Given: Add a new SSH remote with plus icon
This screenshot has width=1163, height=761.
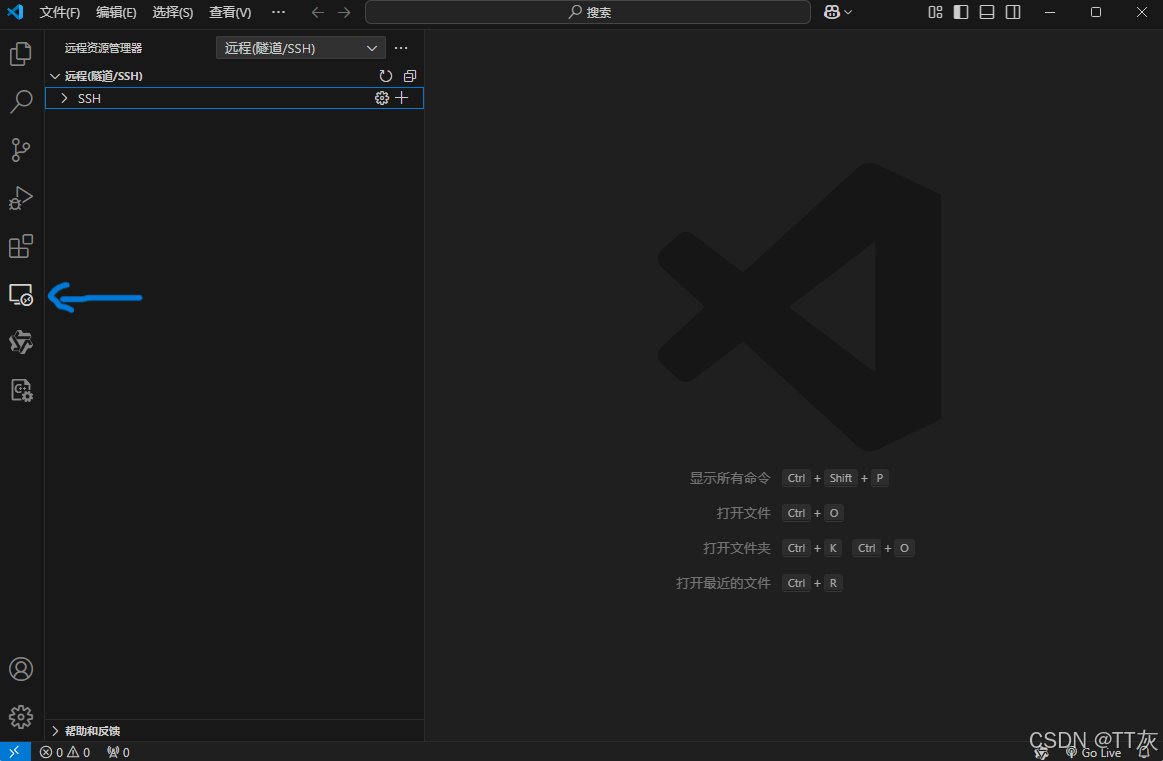Looking at the screenshot, I should coord(402,98).
